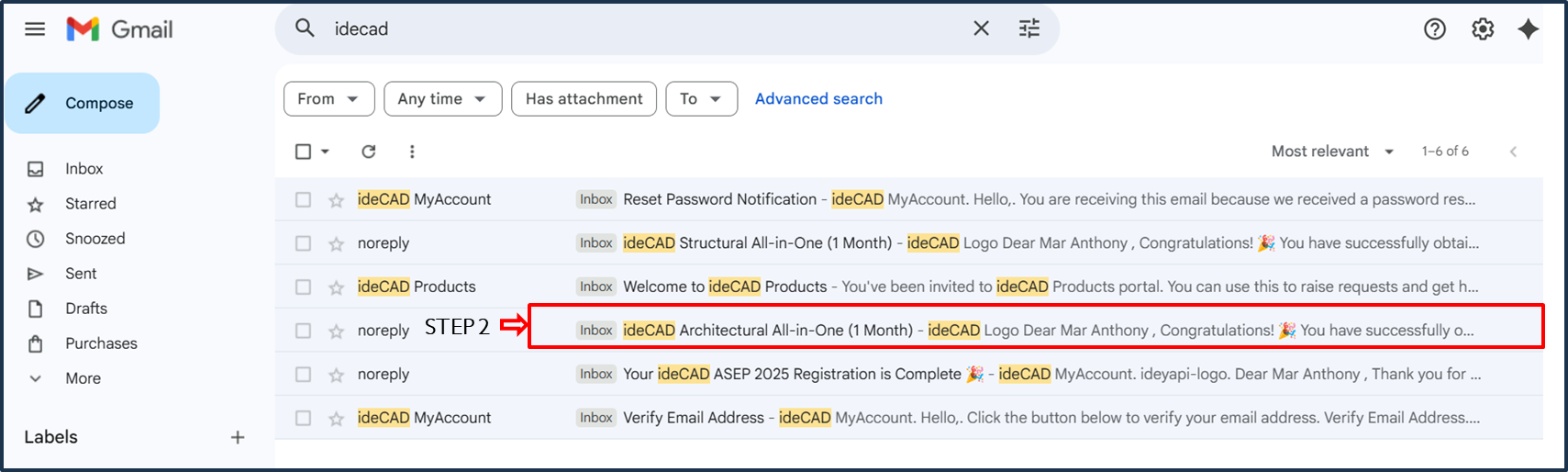Click the Starred star icon in sidebar
1568x472 pixels.
tap(36, 204)
